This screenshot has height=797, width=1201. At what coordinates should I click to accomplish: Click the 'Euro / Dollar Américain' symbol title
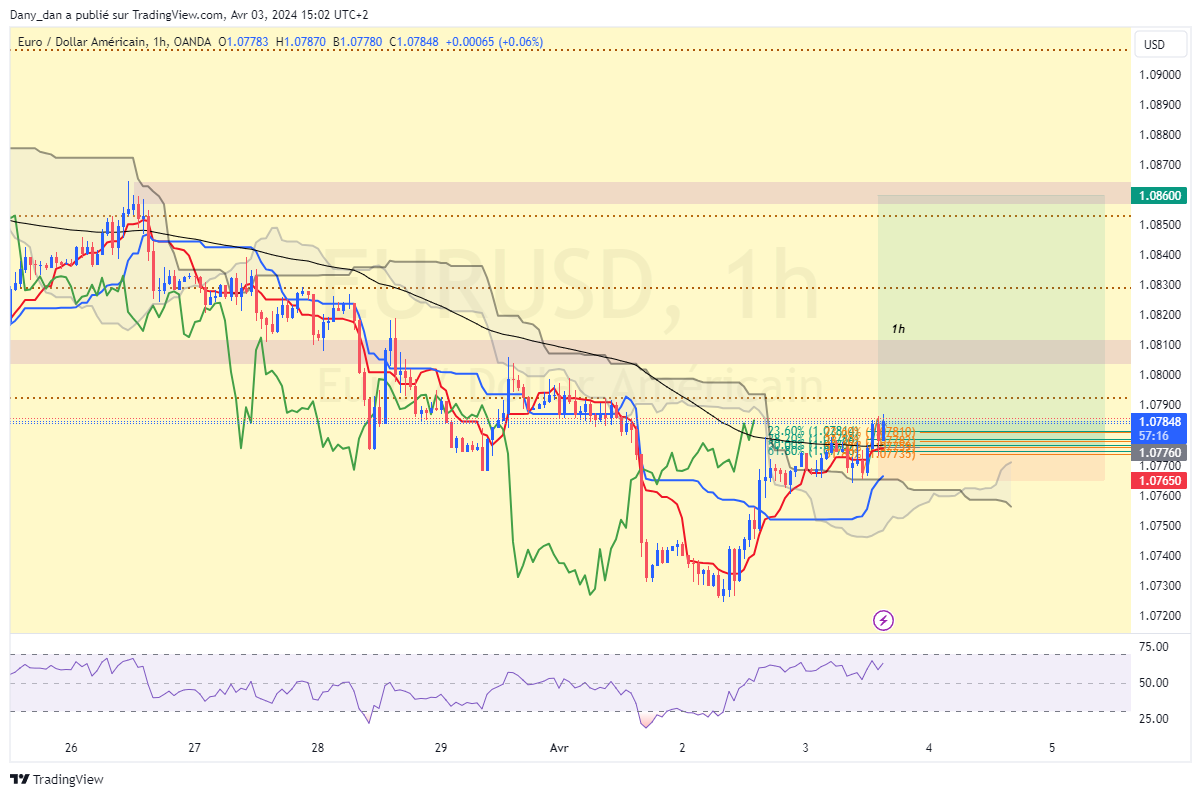click(x=82, y=42)
